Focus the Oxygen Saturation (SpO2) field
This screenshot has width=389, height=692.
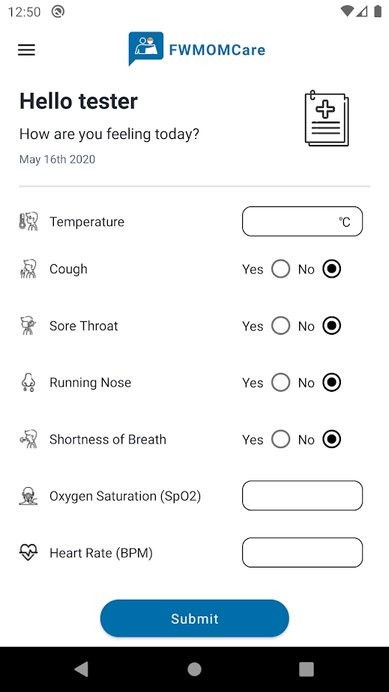click(x=302, y=496)
